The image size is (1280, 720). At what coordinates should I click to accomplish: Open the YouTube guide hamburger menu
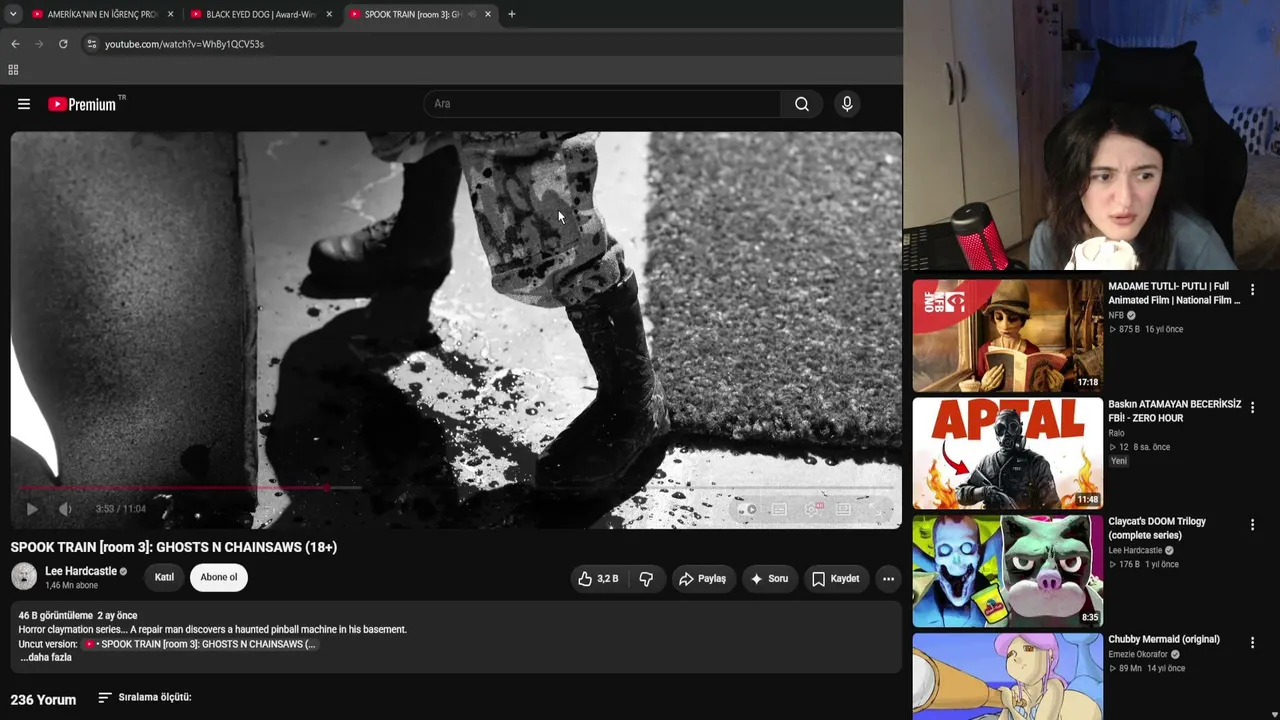coord(24,104)
